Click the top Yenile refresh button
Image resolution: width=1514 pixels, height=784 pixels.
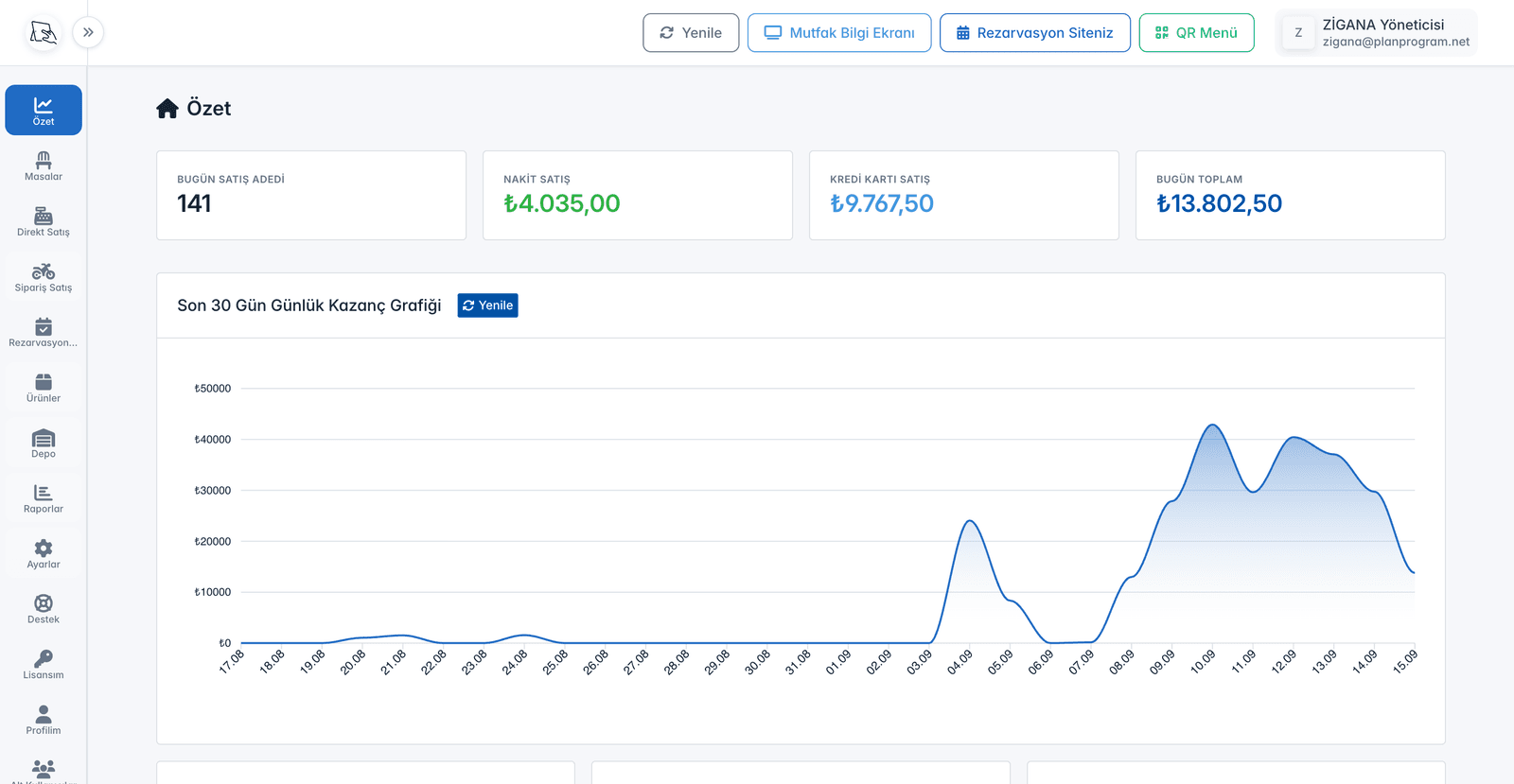click(x=691, y=33)
